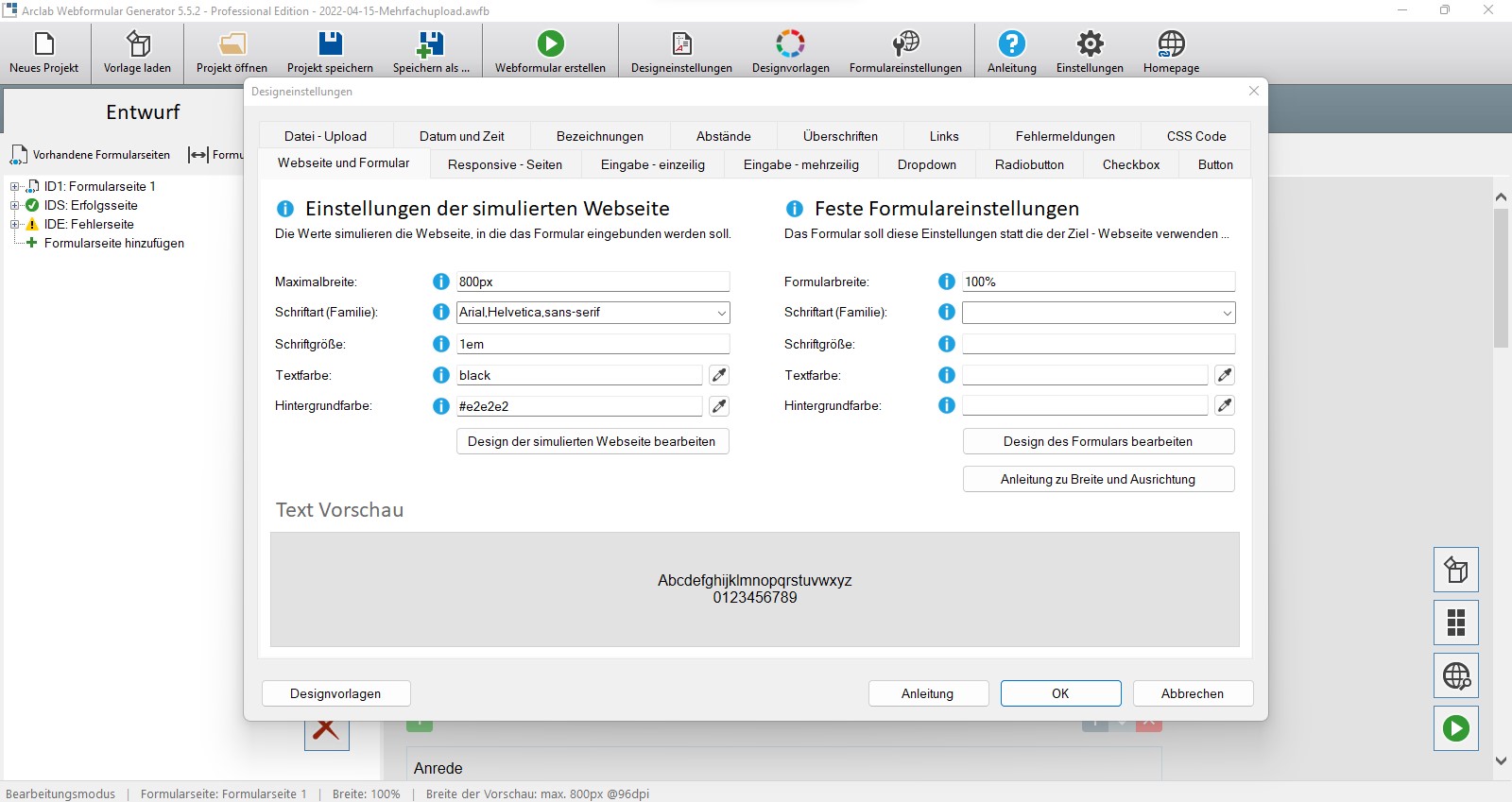This screenshot has width=1512, height=802.
Task: Click the Neues Projekt toolbar icon
Action: [43, 44]
